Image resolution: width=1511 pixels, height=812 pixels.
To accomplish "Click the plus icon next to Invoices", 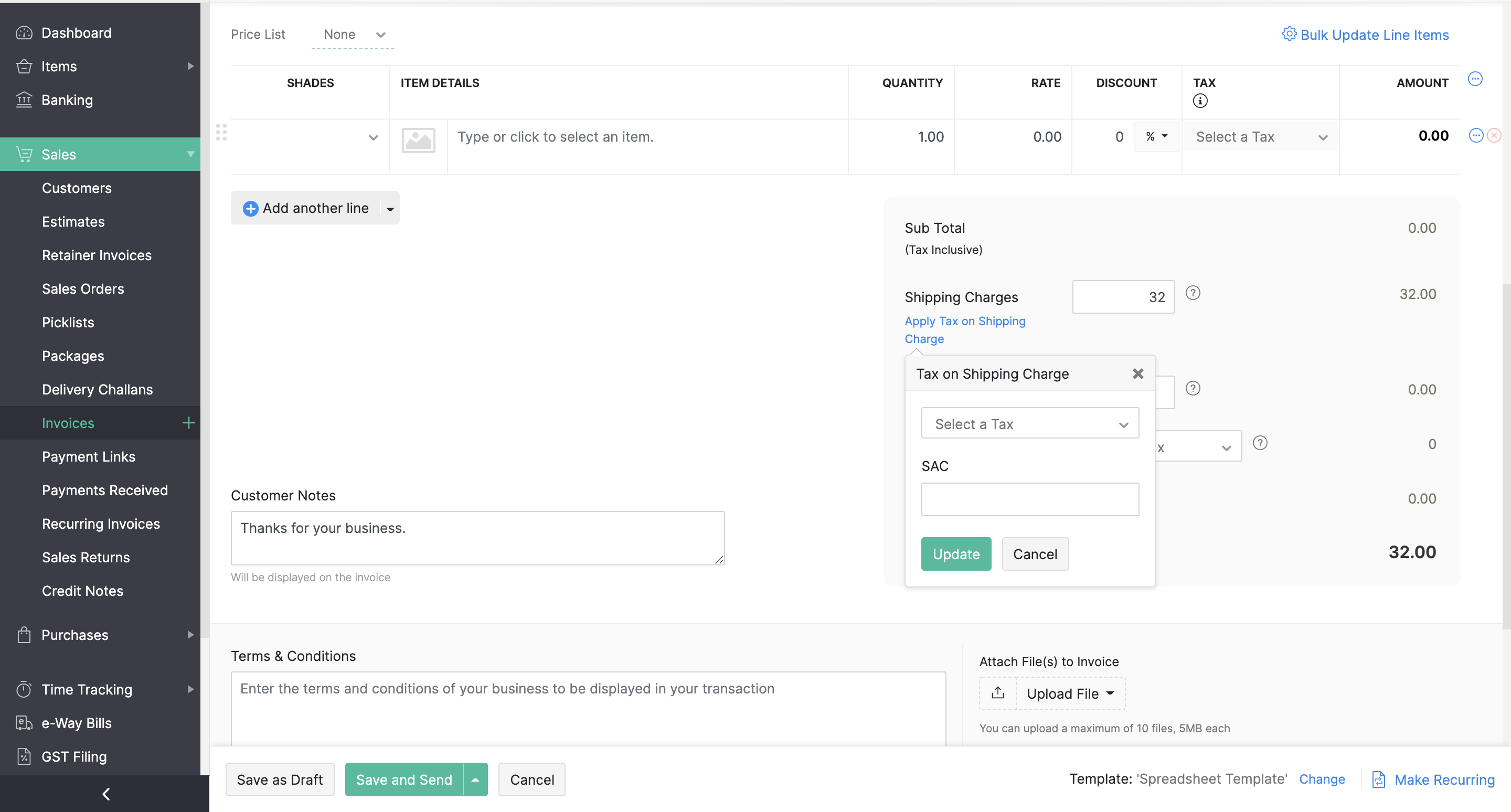I will click(188, 423).
